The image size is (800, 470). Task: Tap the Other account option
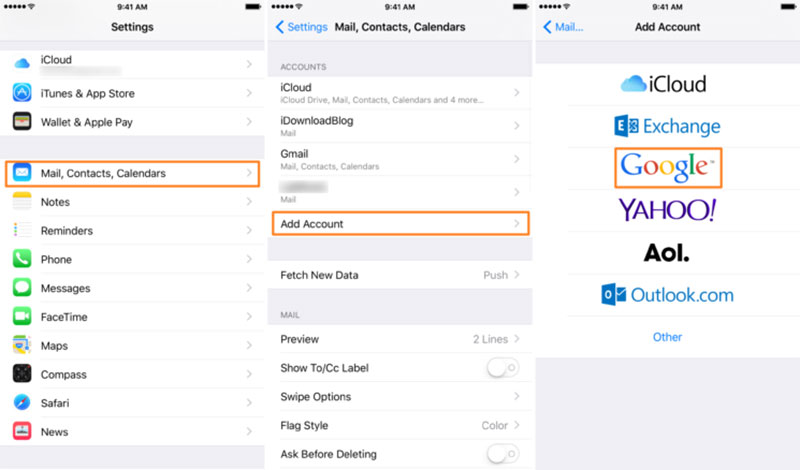click(x=667, y=337)
